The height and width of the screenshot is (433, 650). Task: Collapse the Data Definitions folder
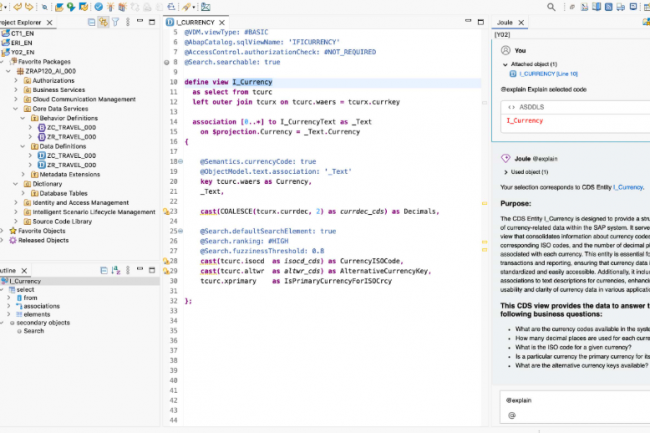click(23, 146)
